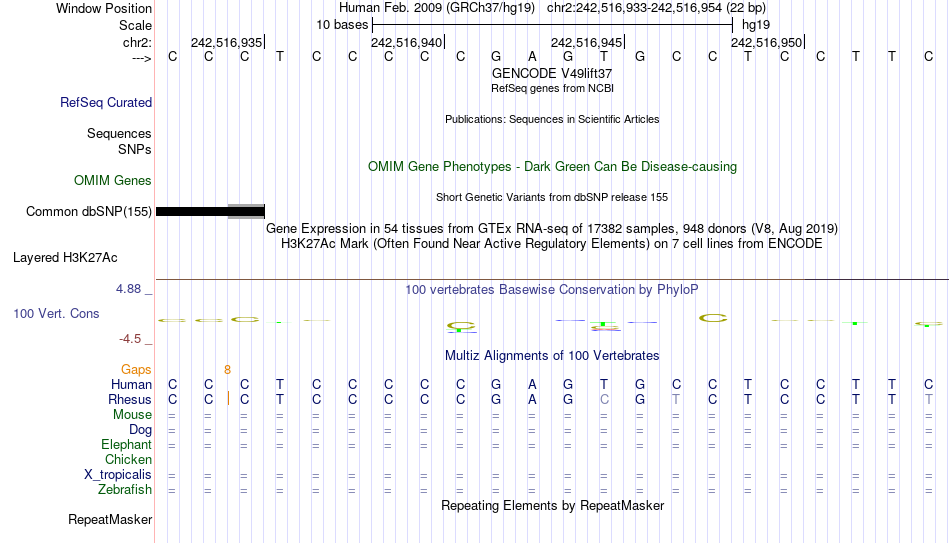Image resolution: width=950 pixels, height=543 pixels.
Task: Open Common dbSNP(155) track settings label
Action: [x=88, y=212]
